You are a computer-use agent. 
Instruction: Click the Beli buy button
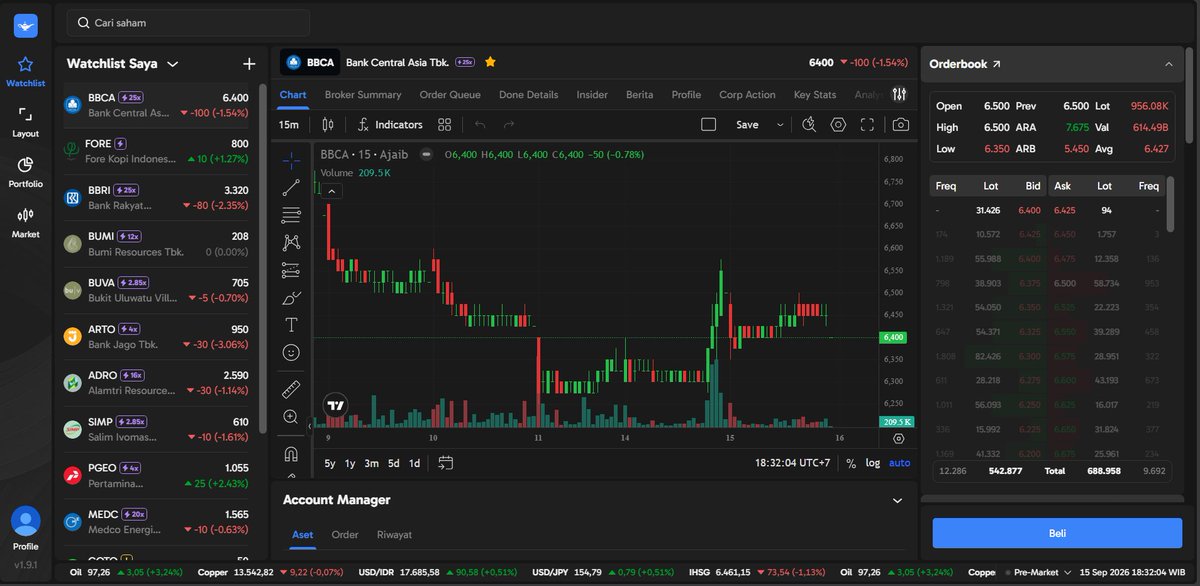point(1057,533)
